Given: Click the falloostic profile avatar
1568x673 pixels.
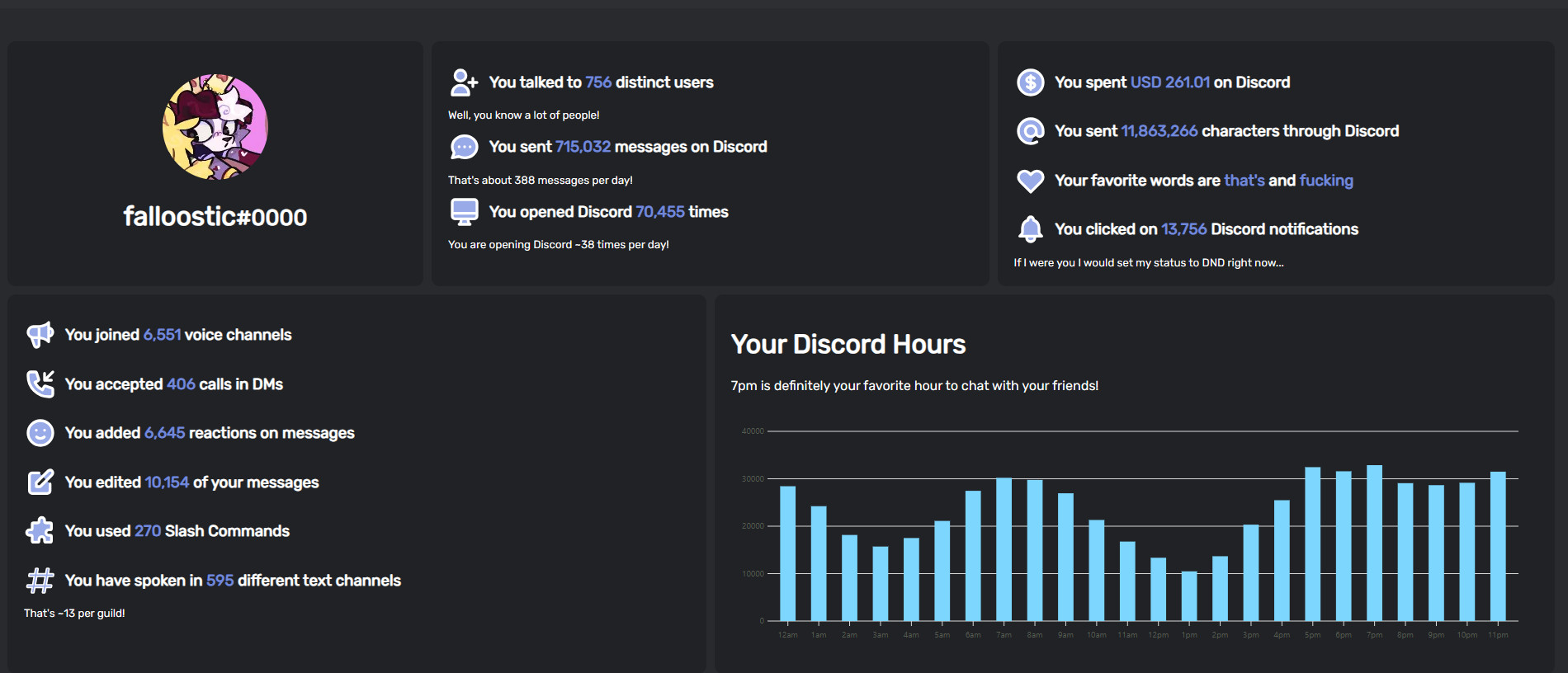Looking at the screenshot, I should click(x=215, y=127).
